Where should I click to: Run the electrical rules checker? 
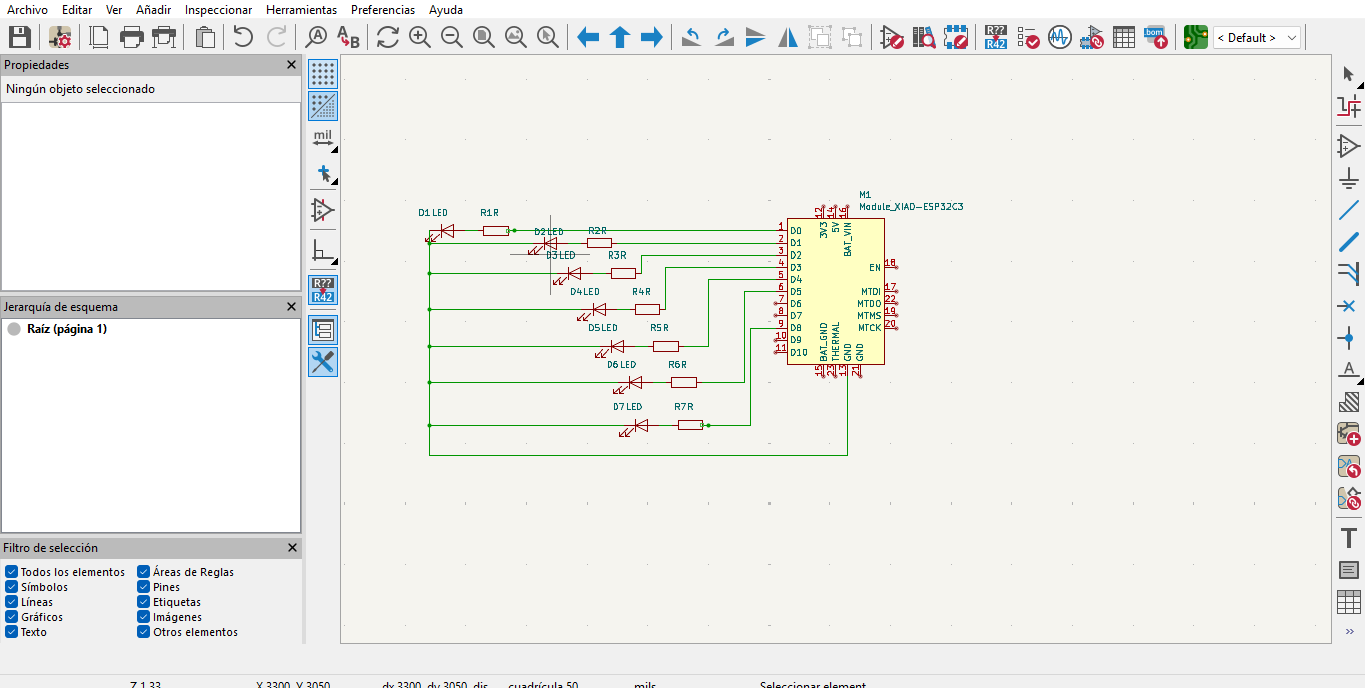pyautogui.click(x=1028, y=38)
